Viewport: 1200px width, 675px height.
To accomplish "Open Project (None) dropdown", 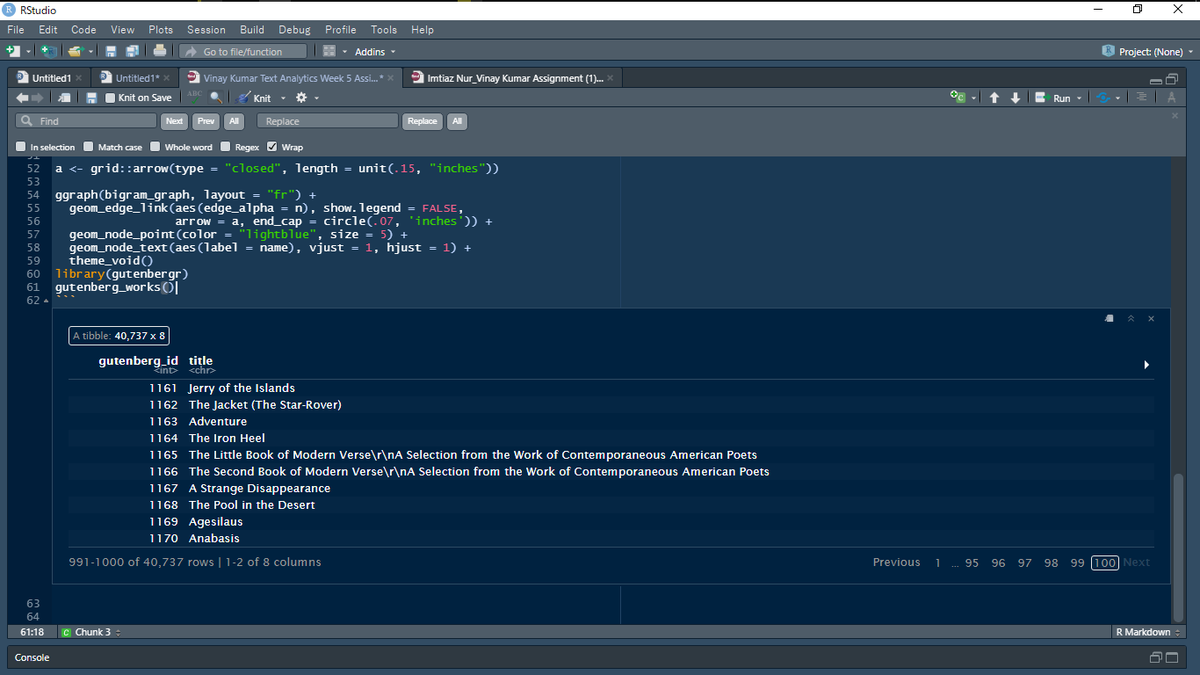I will pyautogui.click(x=1147, y=52).
